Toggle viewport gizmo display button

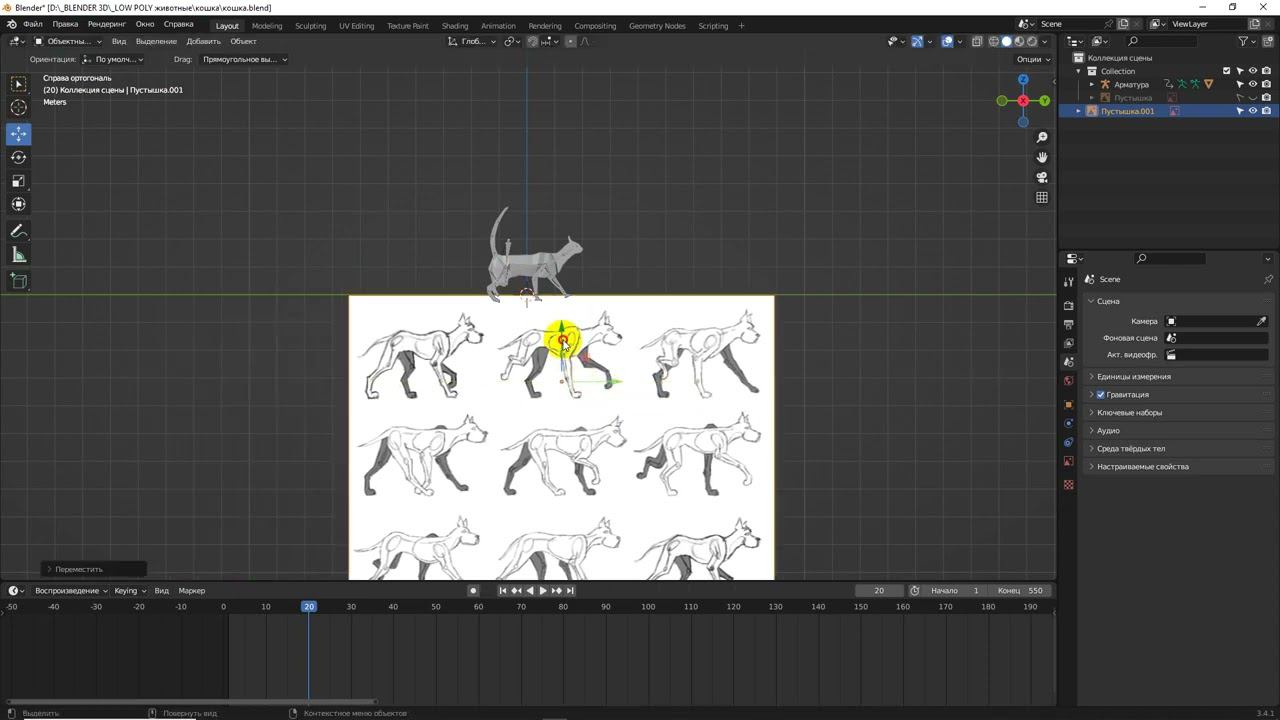click(x=917, y=41)
